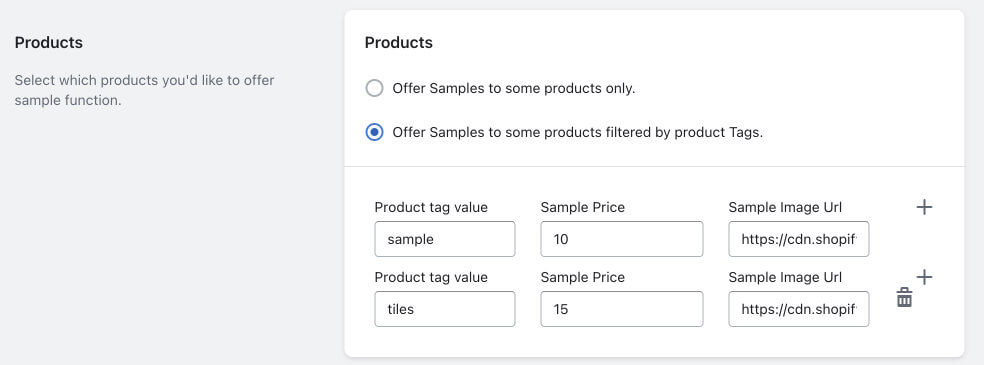
Task: Focus the Product tag value field containing 'tiles'
Action: point(445,309)
